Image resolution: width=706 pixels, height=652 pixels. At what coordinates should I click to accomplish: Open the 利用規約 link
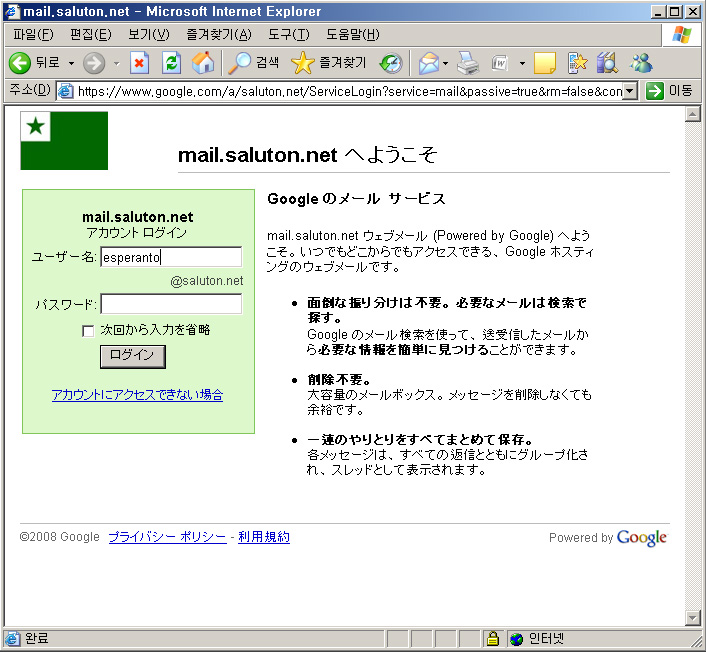pos(264,537)
